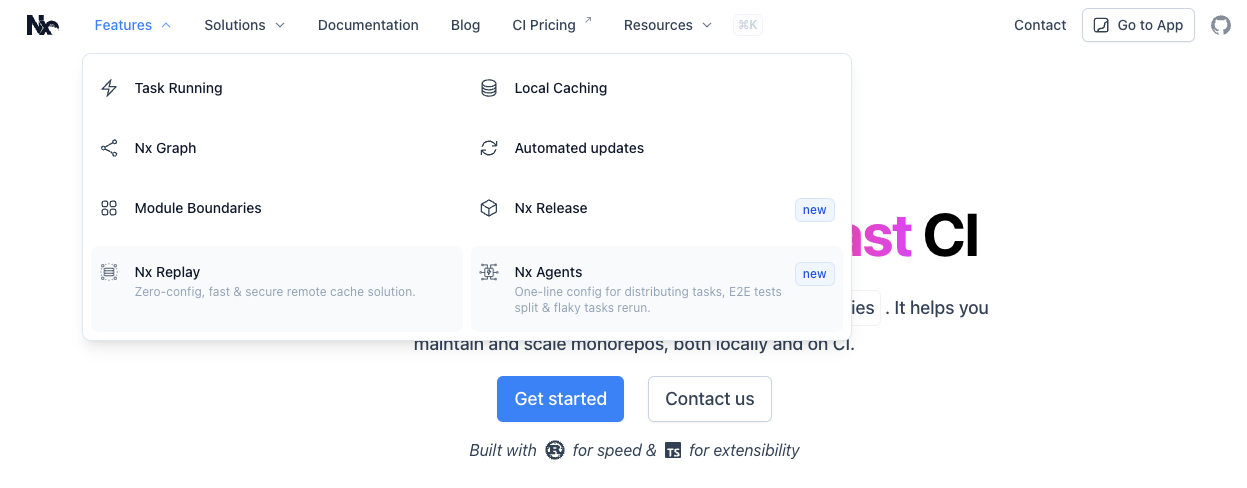This screenshot has width=1247, height=488.
Task: Click the Local Caching database icon
Action: pos(489,88)
